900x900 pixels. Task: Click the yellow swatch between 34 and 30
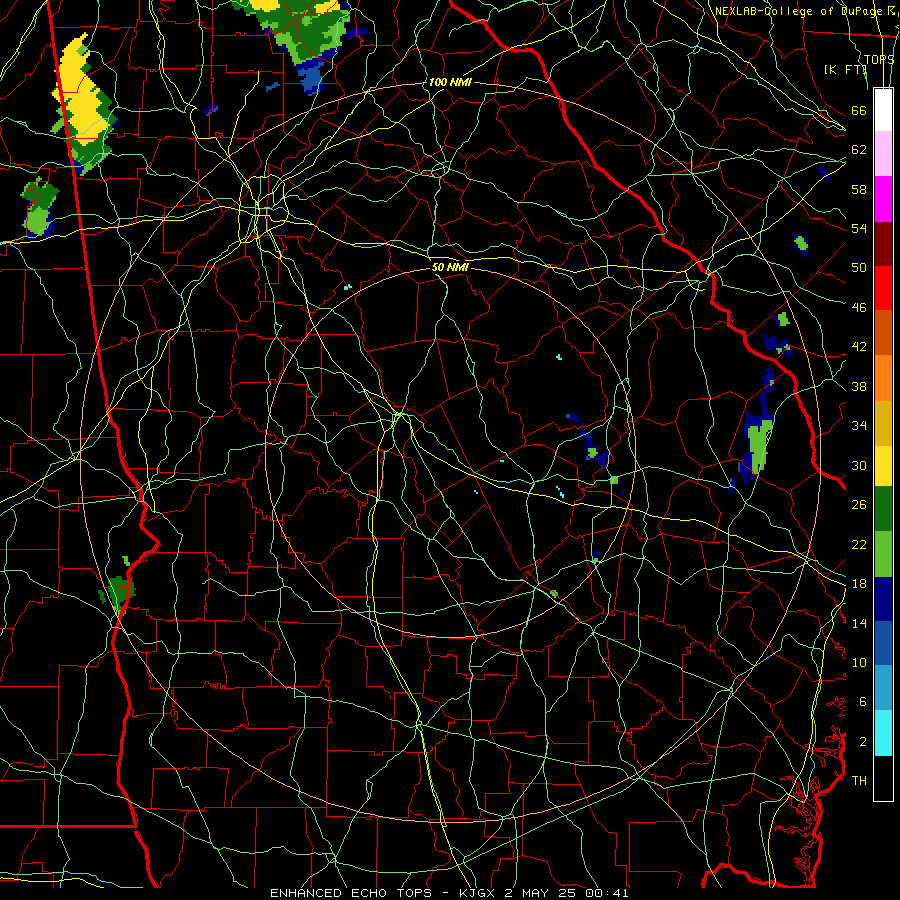tap(883, 465)
